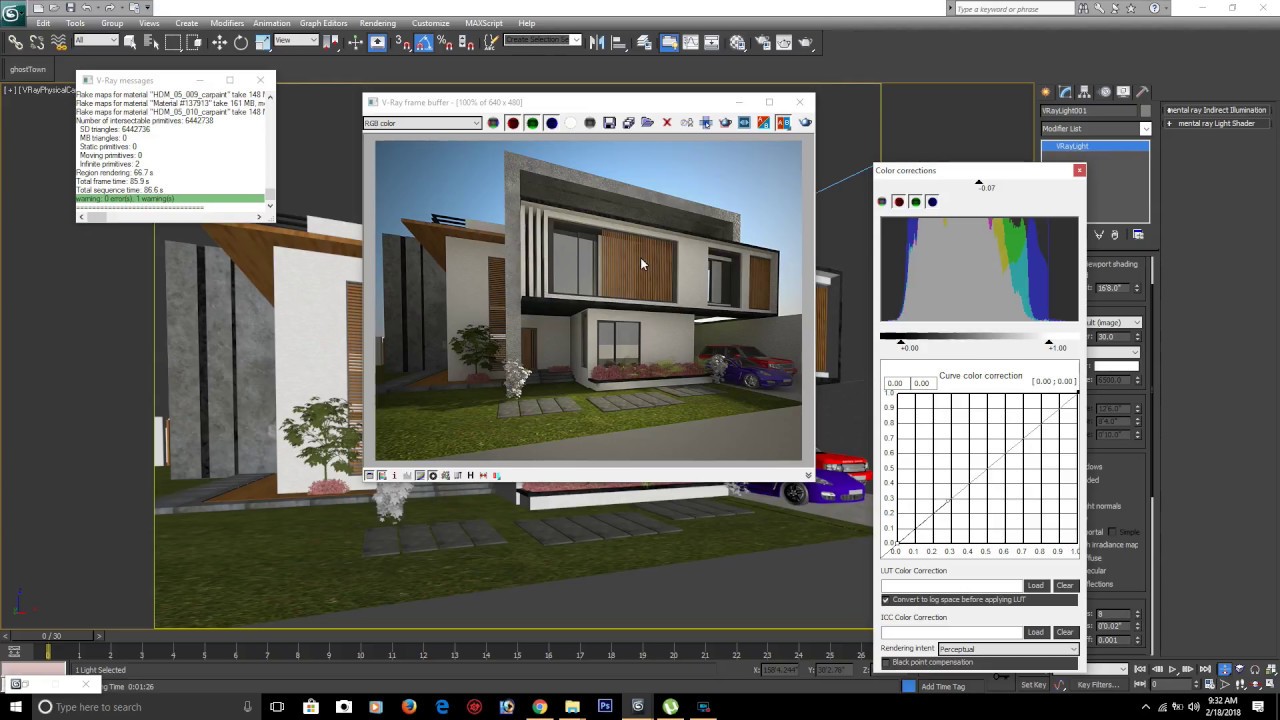Toggle green channel in V-Ray frame buffer
This screenshot has height=720, width=1280.
532,123
